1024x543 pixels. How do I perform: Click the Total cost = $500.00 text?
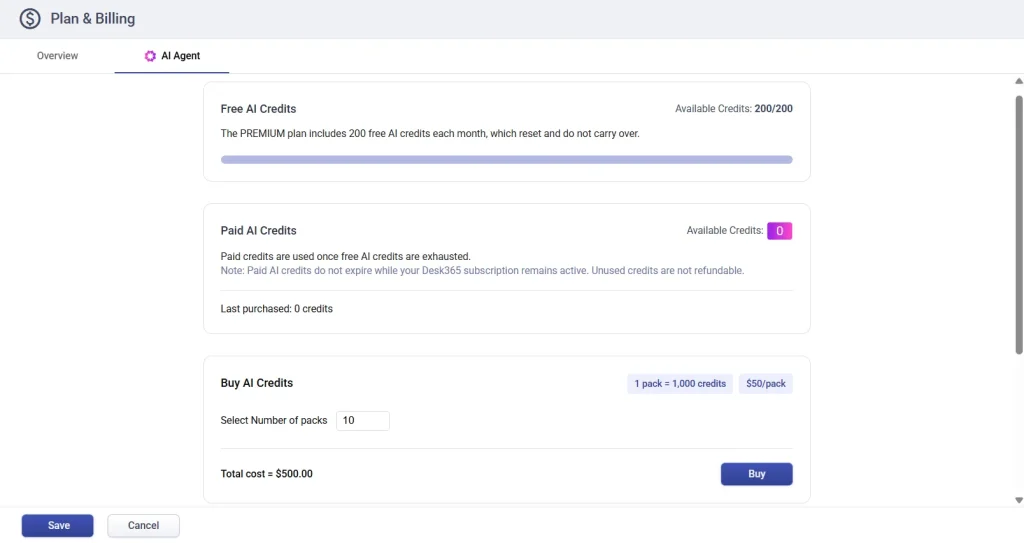(x=266, y=474)
